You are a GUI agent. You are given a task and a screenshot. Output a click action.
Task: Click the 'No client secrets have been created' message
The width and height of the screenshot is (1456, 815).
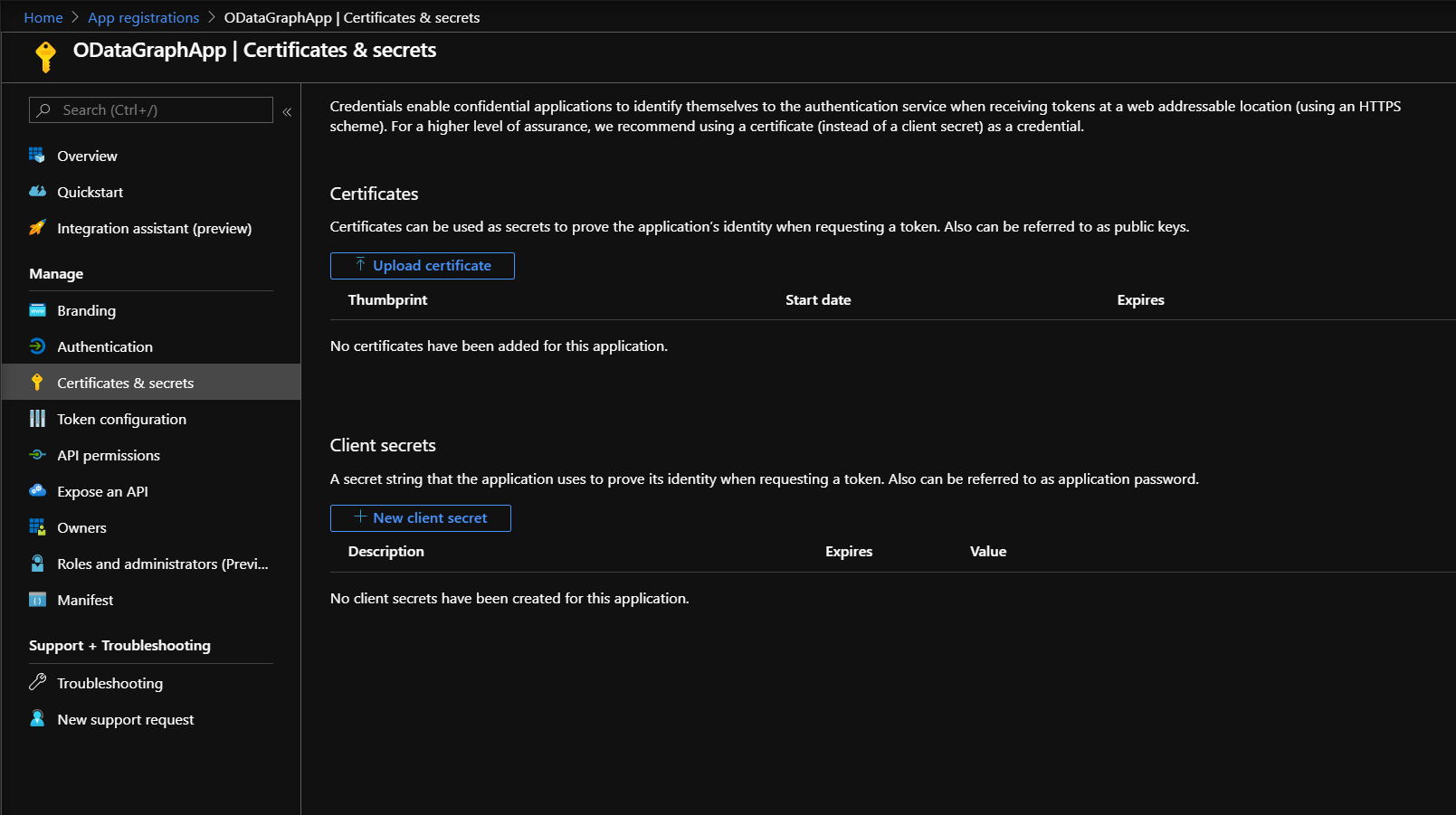point(509,598)
